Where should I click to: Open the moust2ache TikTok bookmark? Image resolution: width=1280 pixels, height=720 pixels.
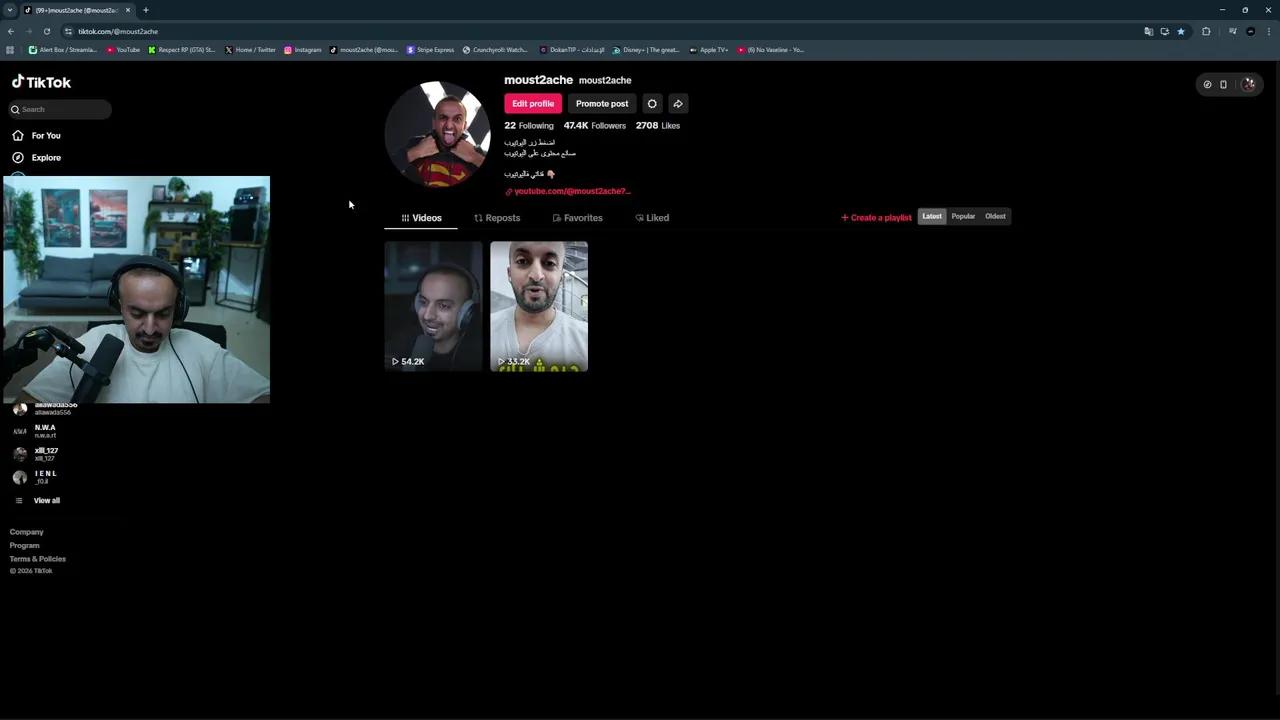364,50
